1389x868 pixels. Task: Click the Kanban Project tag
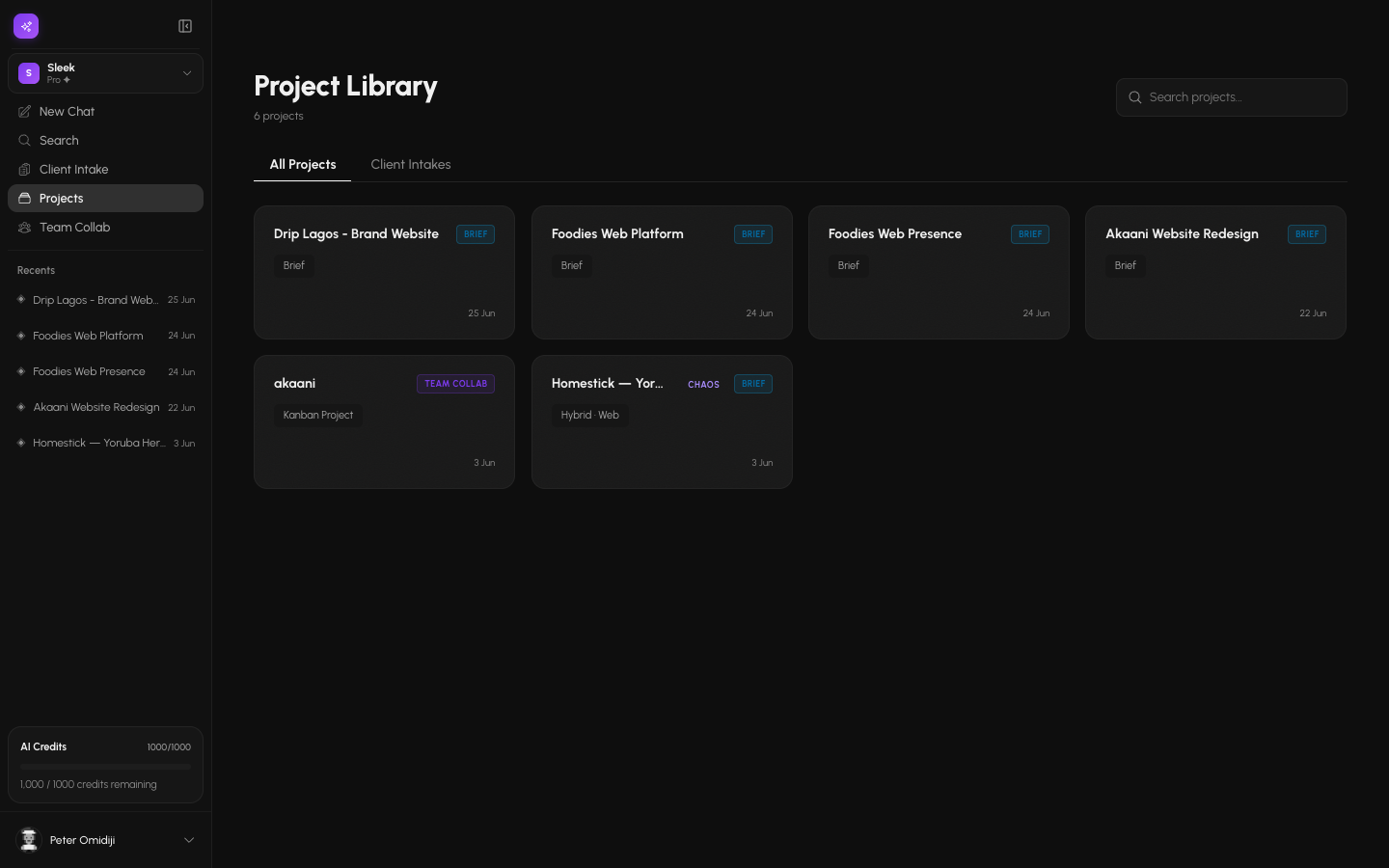(318, 415)
